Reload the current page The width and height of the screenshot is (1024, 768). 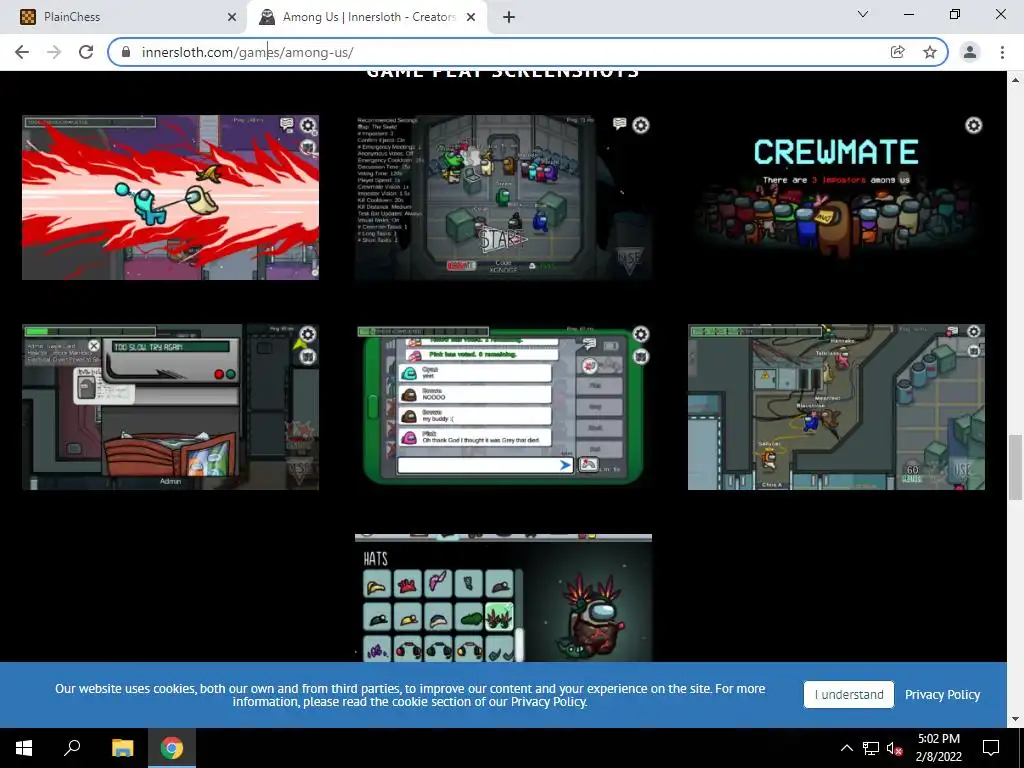(86, 52)
